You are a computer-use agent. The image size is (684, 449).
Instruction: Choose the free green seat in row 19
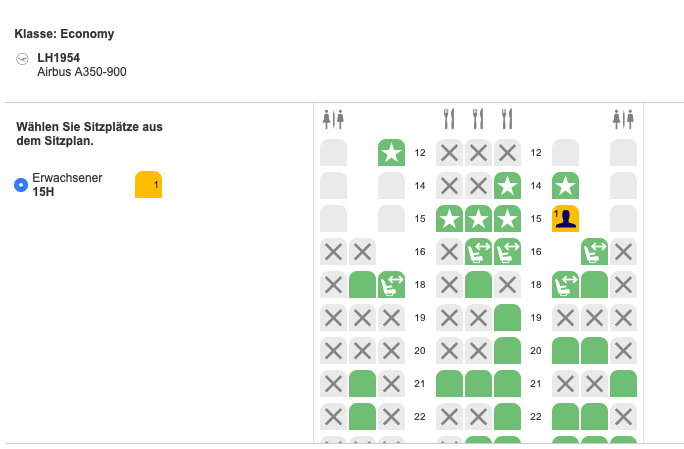coord(507,318)
